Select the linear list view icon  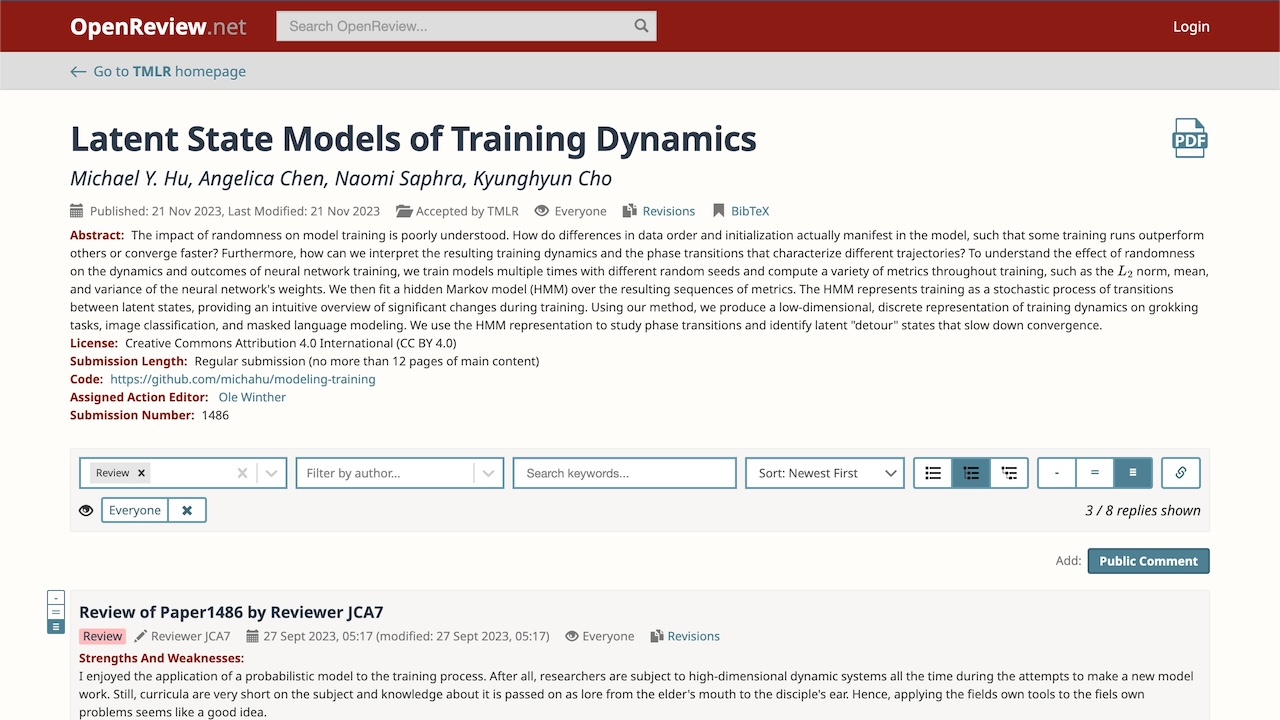click(x=933, y=473)
